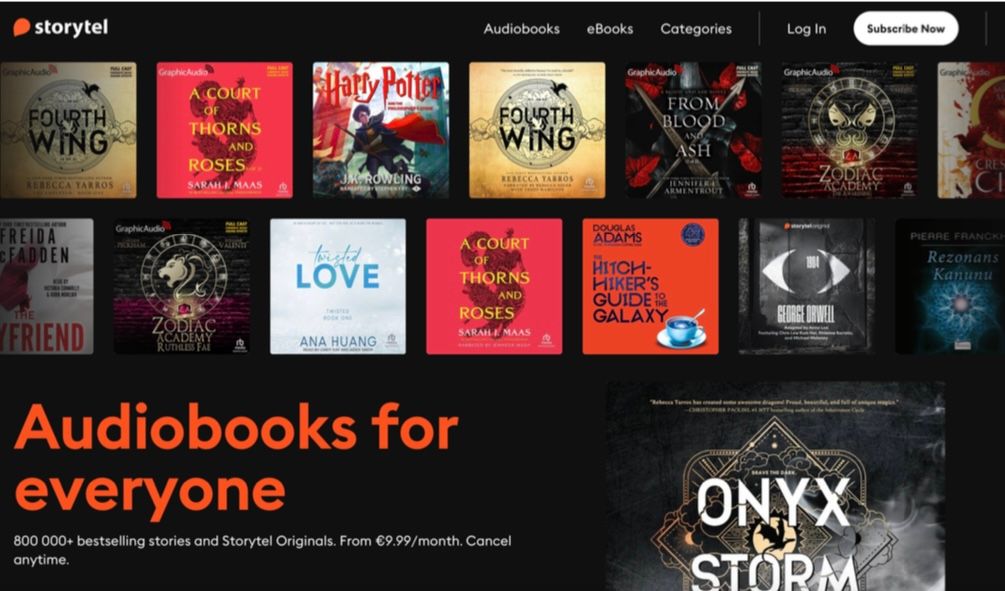Image resolution: width=1005 pixels, height=591 pixels.
Task: Open the Audiobooks menu item
Action: (x=521, y=29)
